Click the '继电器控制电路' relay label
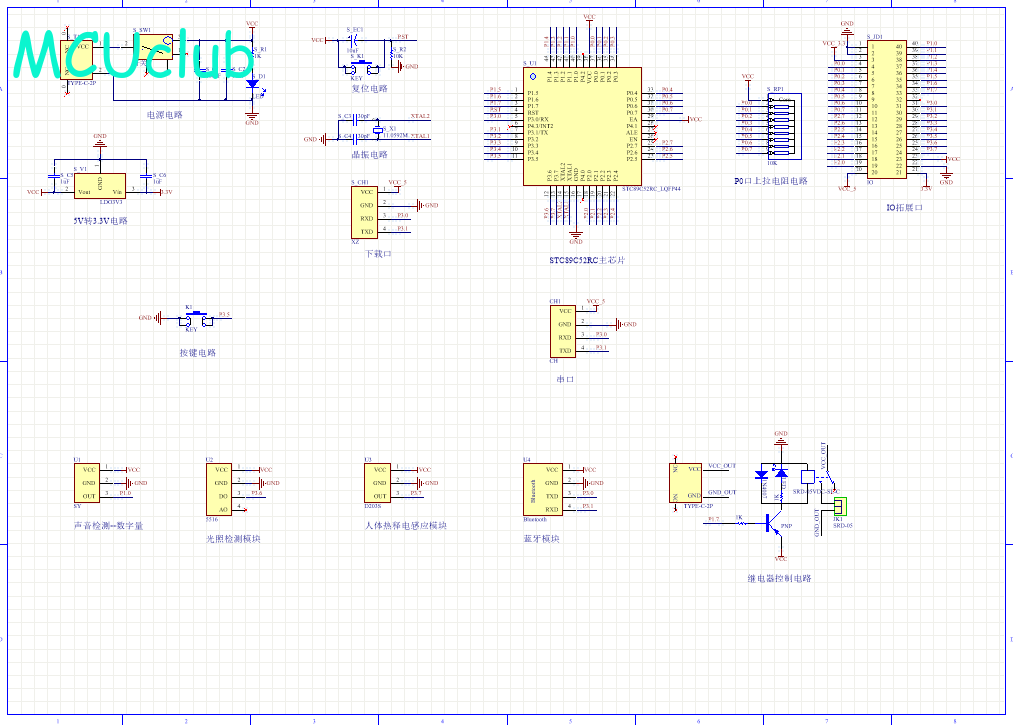1013x725 pixels. 780,579
